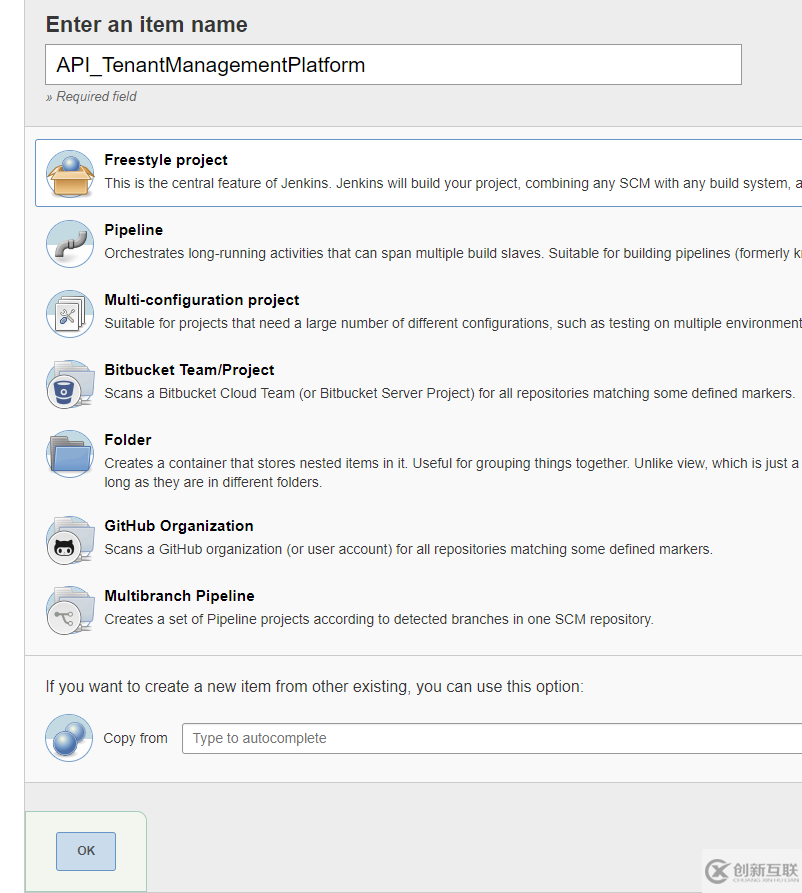The width and height of the screenshot is (802, 893).
Task: Click the 'Required field' hint text
Action: coord(91,97)
